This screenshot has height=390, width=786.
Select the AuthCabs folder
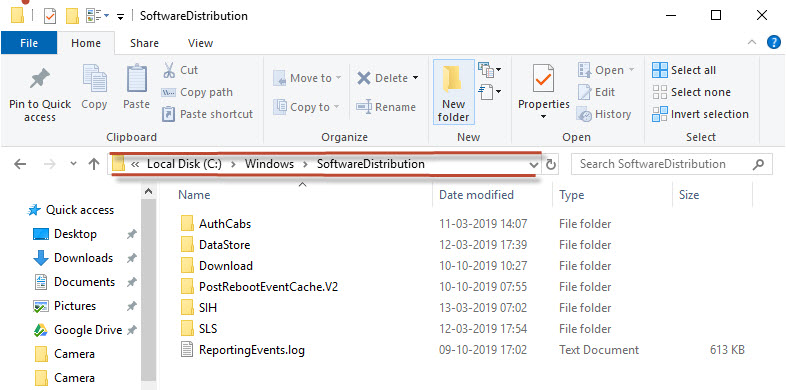click(x=216, y=224)
